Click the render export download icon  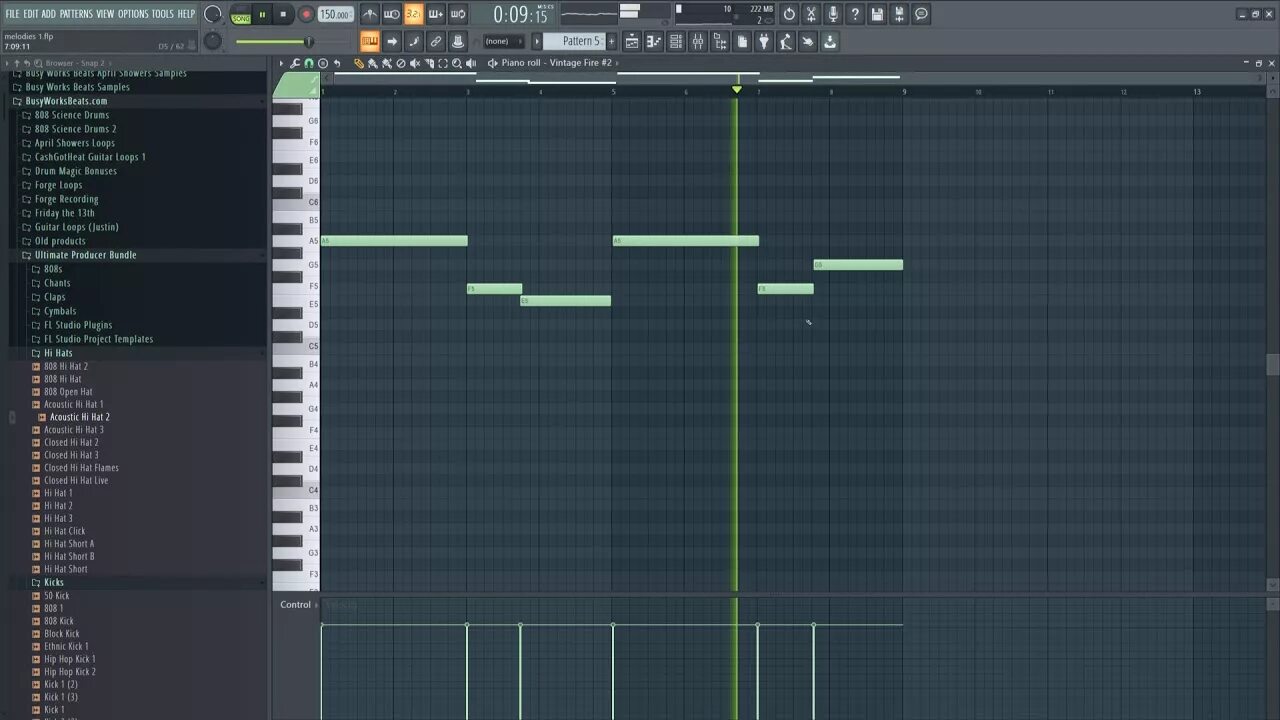pos(830,41)
